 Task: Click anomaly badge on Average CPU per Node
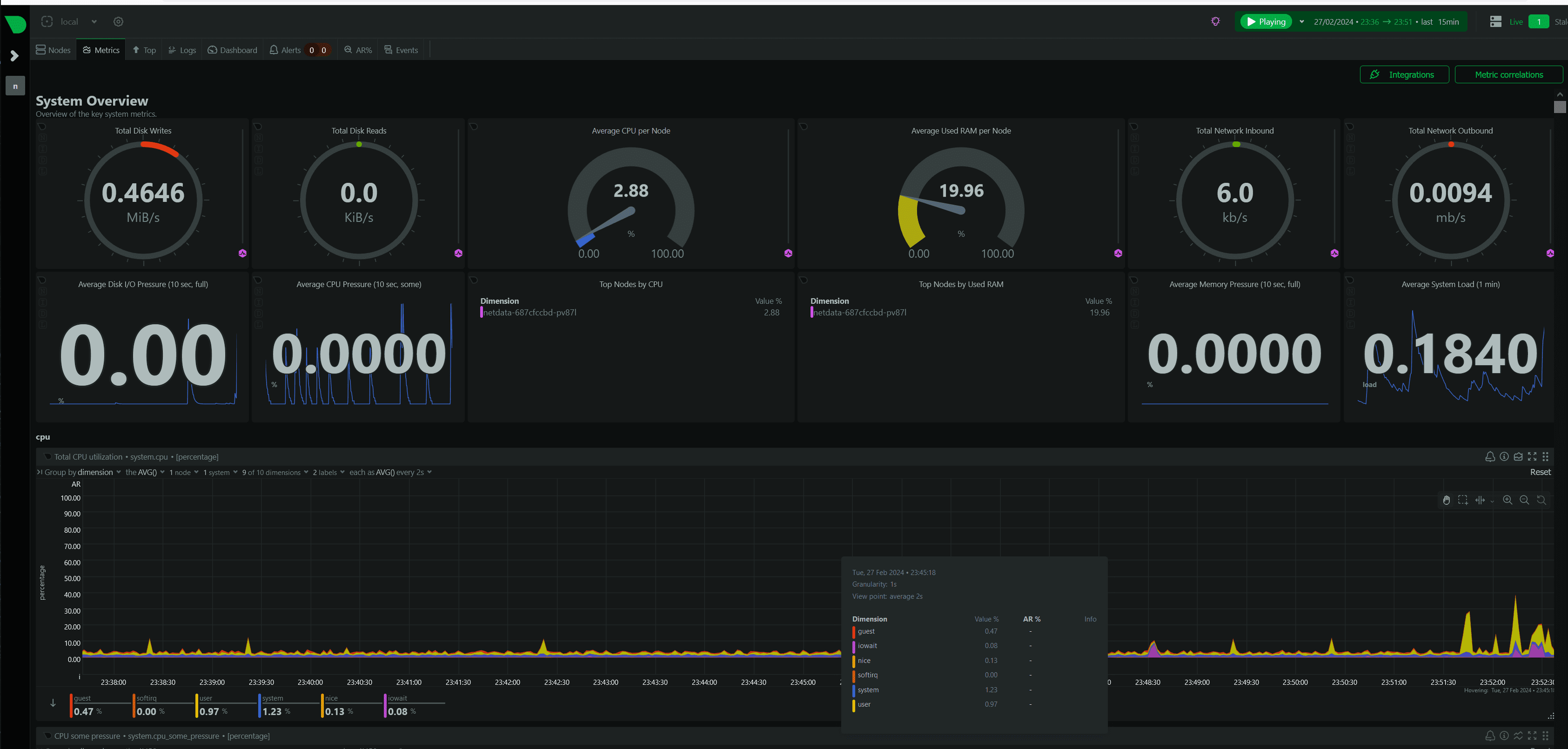(x=788, y=253)
